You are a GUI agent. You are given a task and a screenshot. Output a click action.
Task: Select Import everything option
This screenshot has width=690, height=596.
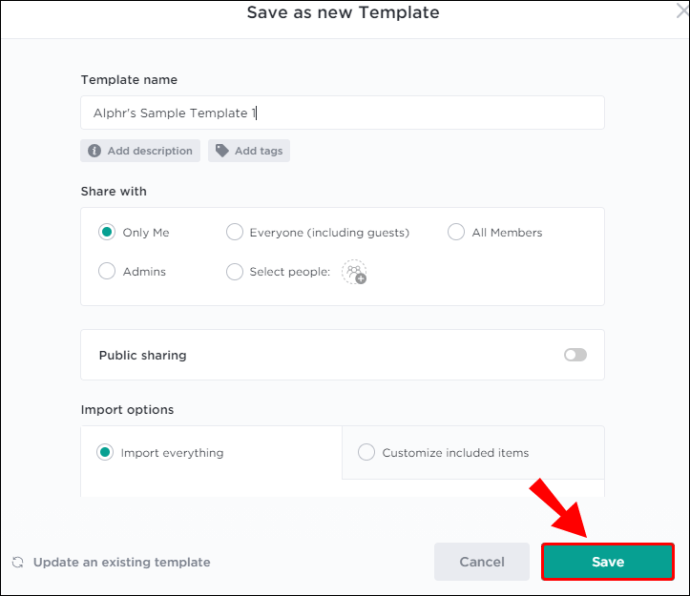(x=105, y=453)
